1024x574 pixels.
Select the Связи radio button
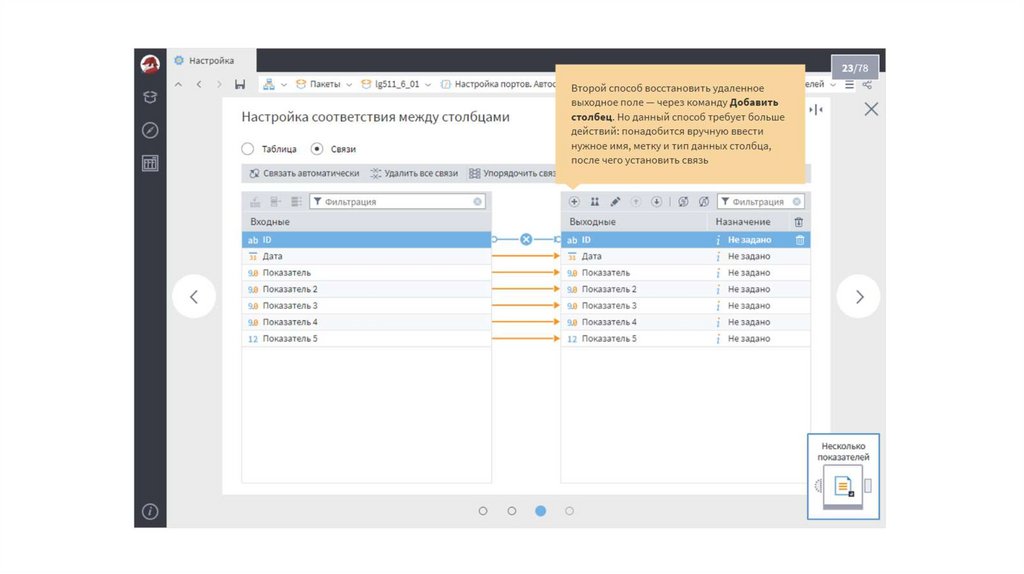pos(317,149)
